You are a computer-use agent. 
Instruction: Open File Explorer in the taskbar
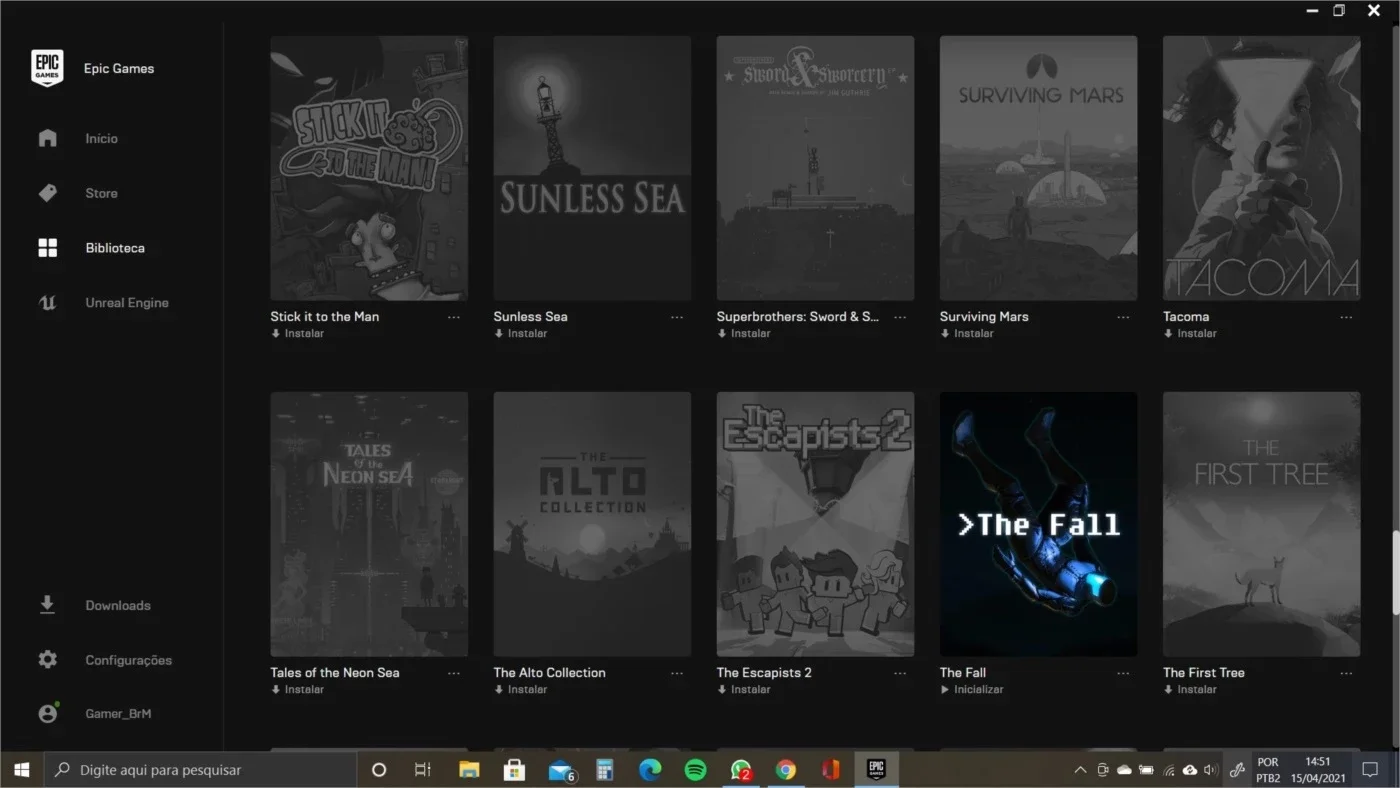[x=469, y=770]
